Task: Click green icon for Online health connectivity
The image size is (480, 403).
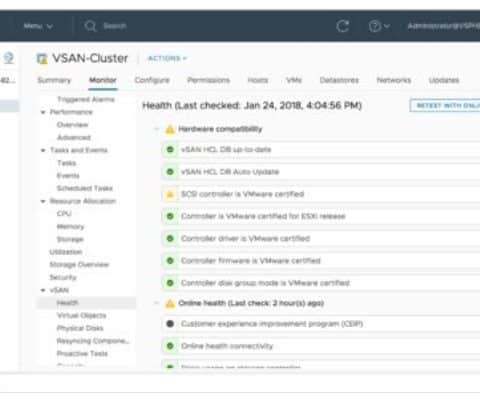Action: tap(170, 346)
